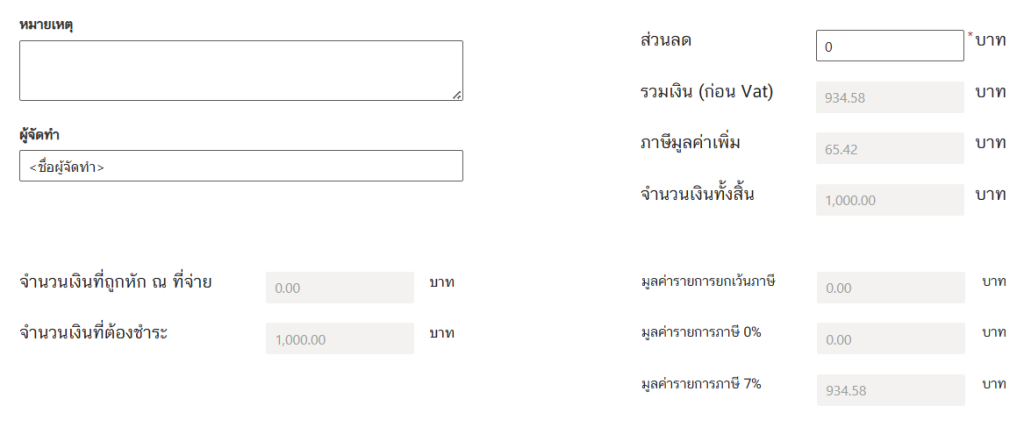Click the red required asterisk beside ส่วนลด
1024x427 pixels.
pyautogui.click(x=970, y=35)
